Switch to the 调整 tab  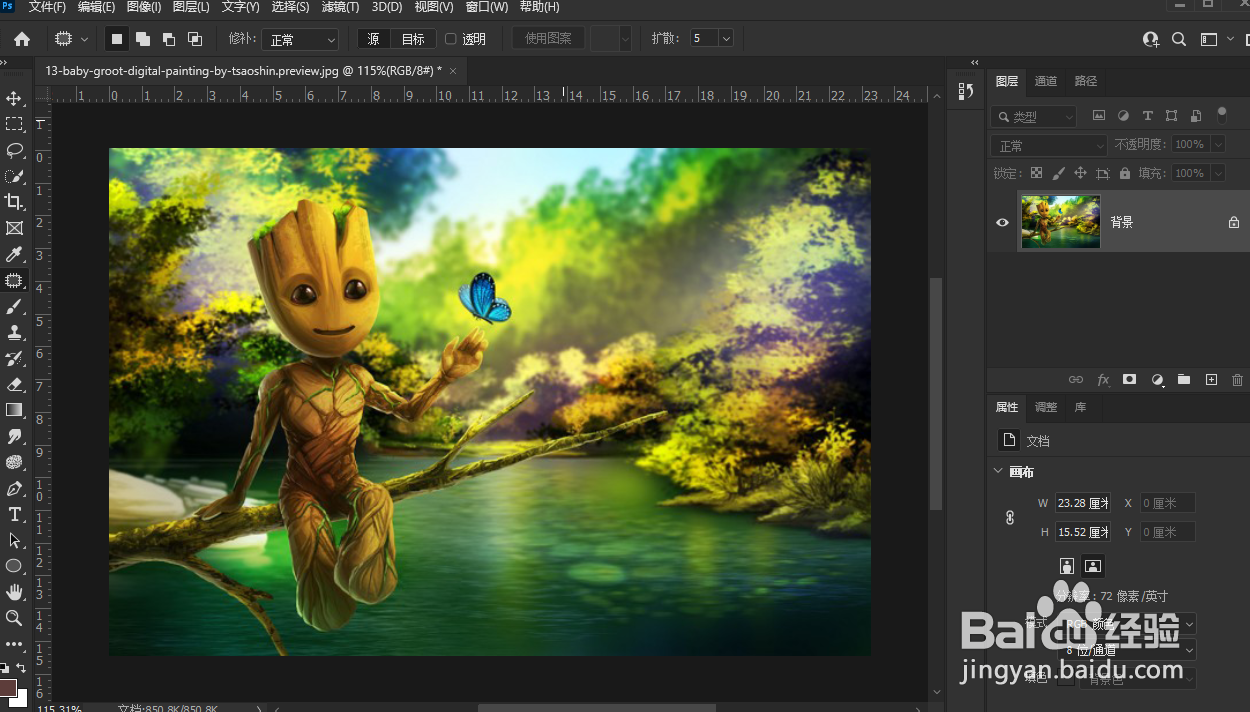(x=1046, y=407)
